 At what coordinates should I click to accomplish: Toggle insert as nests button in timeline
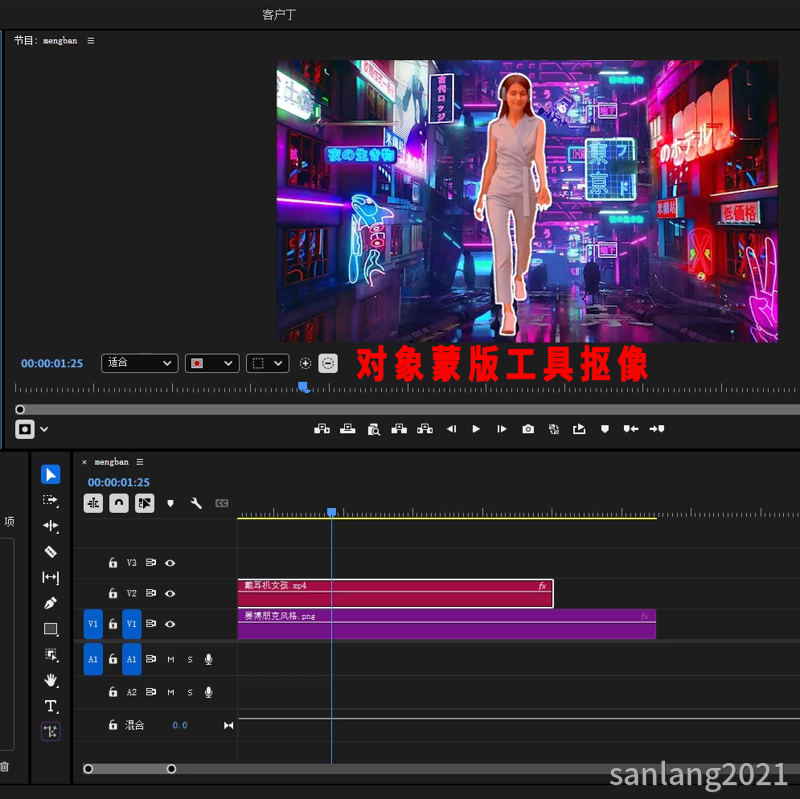tap(93, 504)
